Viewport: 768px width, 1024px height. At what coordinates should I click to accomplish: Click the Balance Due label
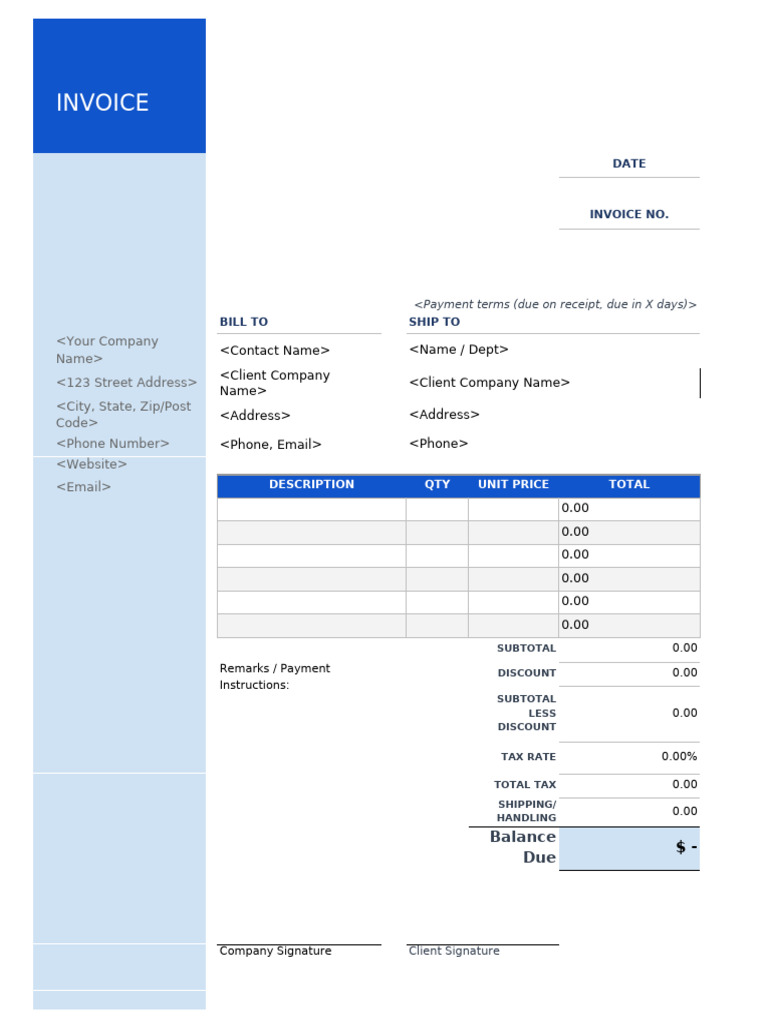click(523, 847)
